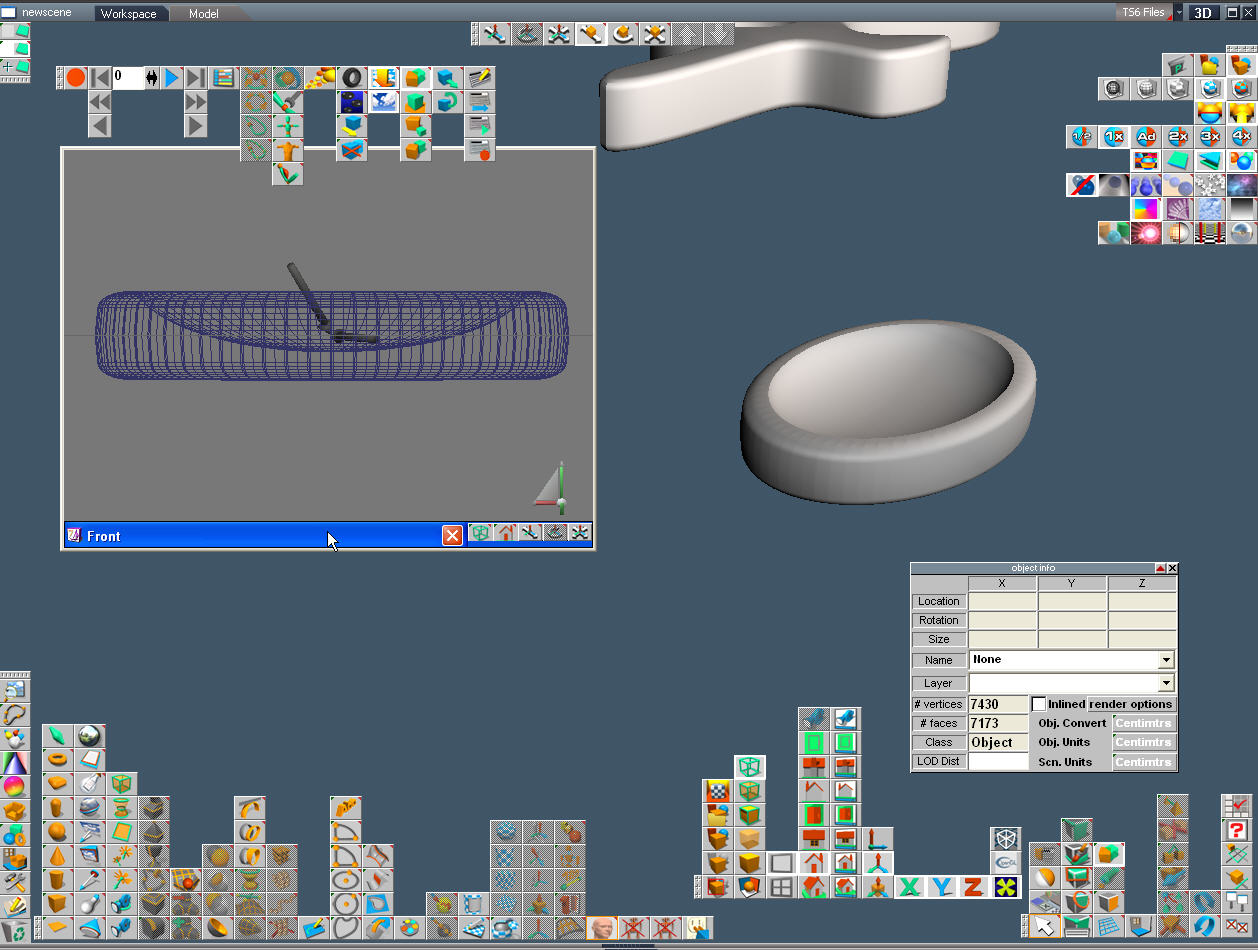Add a spotlight with the blue cone

(90, 928)
